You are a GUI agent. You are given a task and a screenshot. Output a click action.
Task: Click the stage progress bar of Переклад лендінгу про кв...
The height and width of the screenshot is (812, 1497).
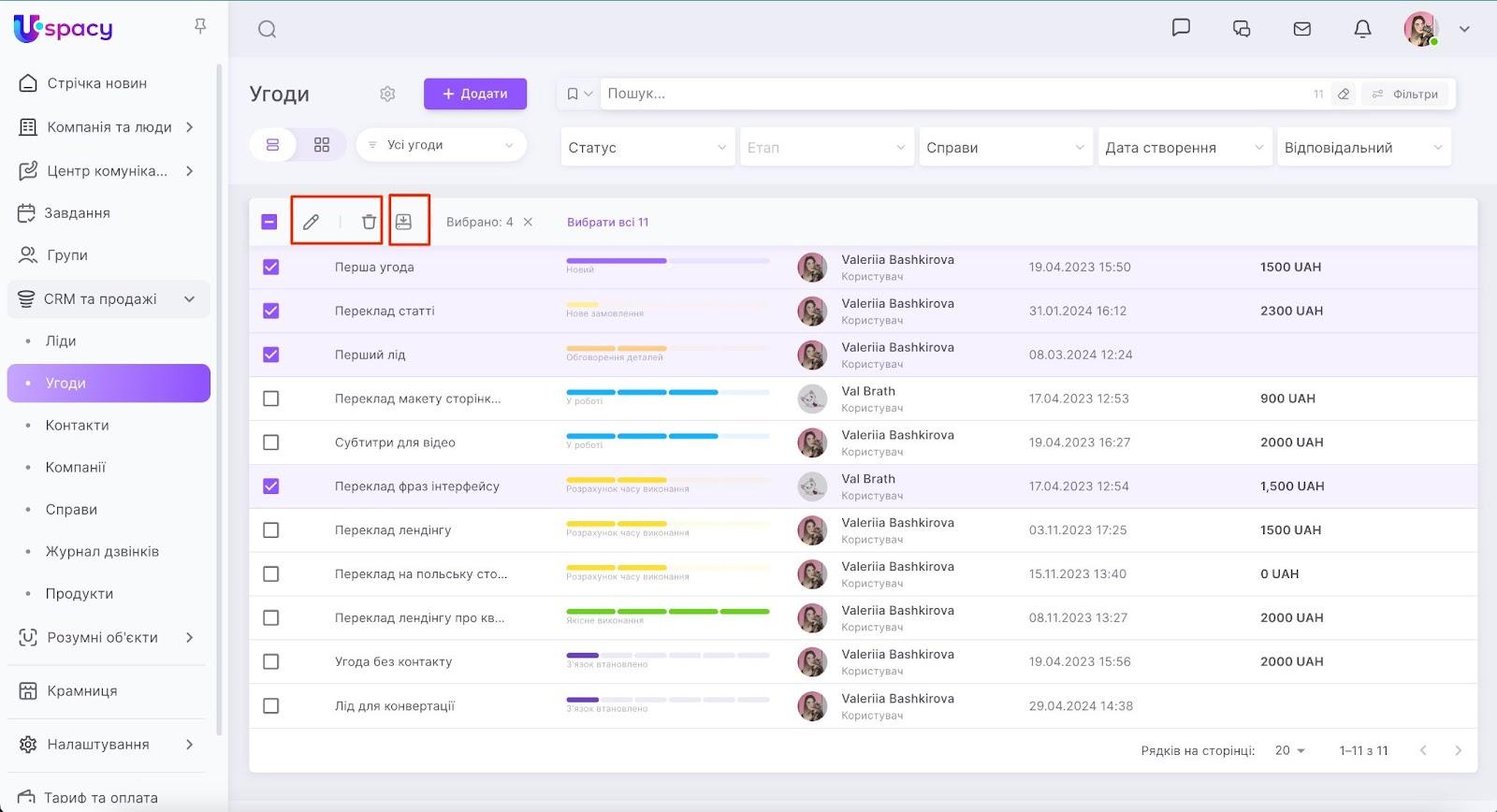667,612
